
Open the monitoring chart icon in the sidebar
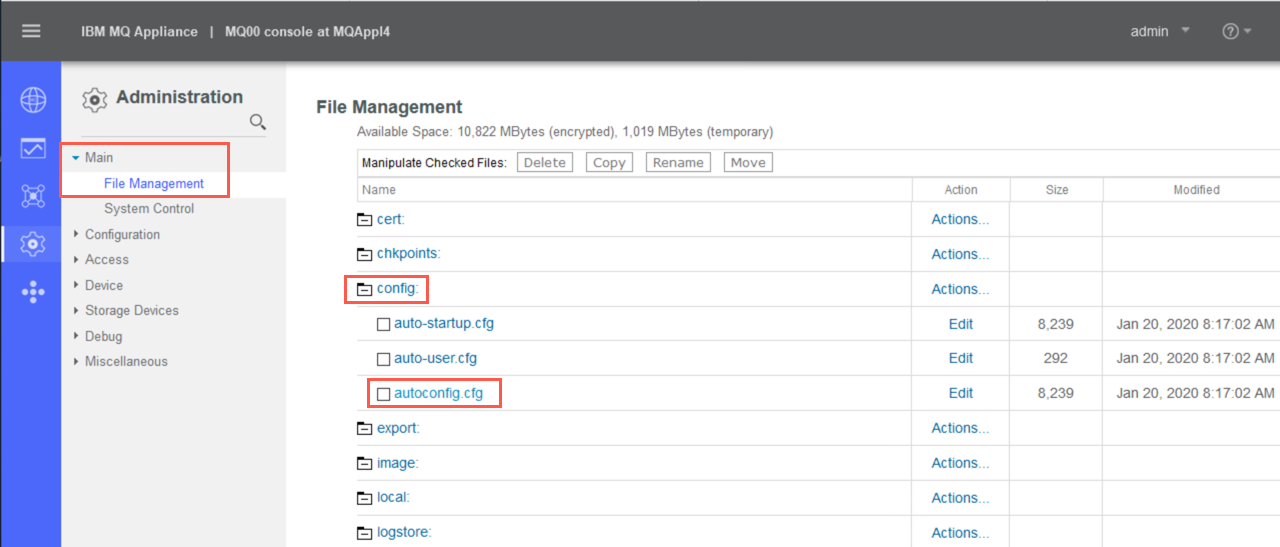[33, 148]
